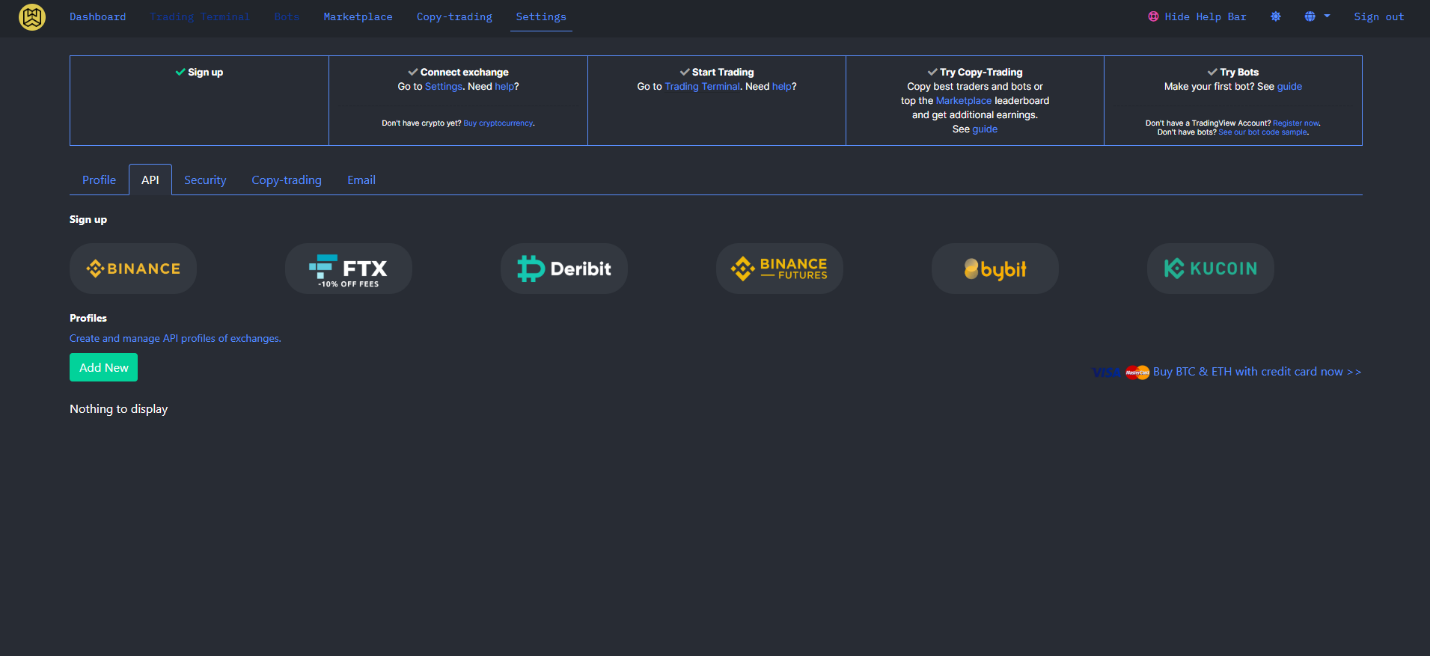This screenshot has height=656, width=1430.
Task: Click help link in Connect exchange box
Action: pyautogui.click(x=504, y=86)
